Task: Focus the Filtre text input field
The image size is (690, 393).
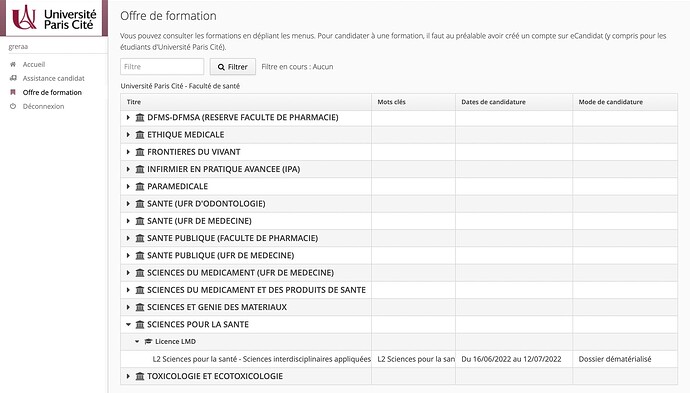Action: 162,67
